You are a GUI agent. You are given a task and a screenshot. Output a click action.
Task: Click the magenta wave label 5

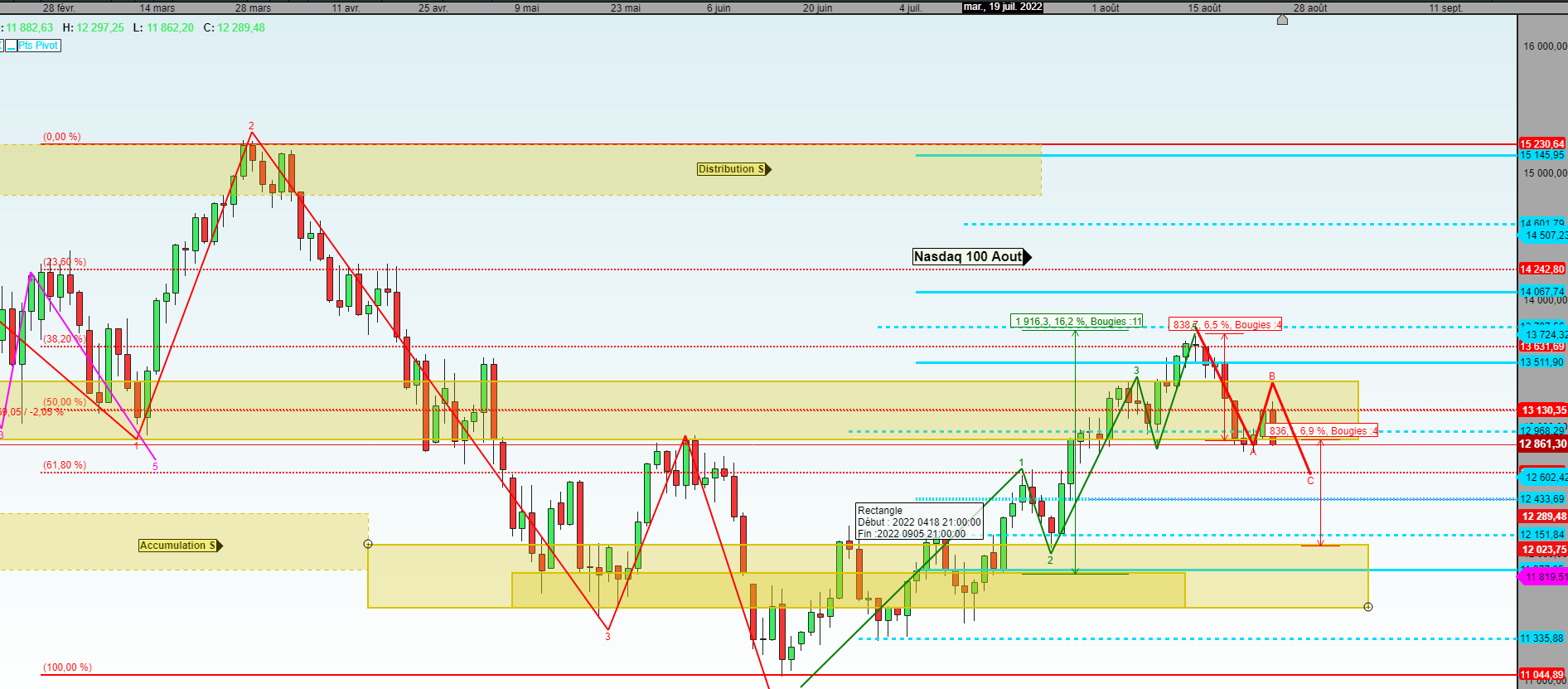(x=155, y=467)
